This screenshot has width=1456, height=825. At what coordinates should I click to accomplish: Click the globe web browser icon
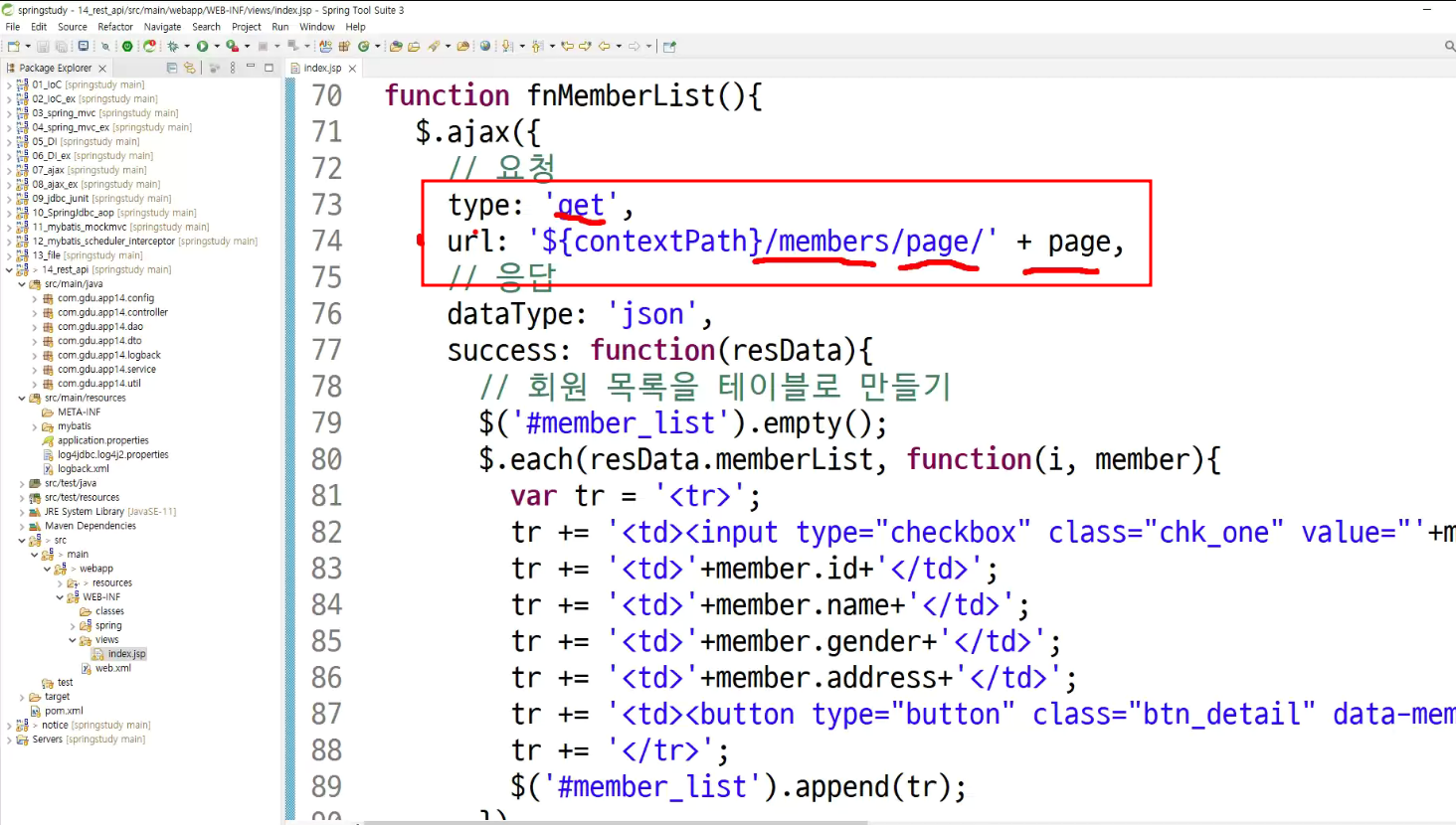point(485,46)
